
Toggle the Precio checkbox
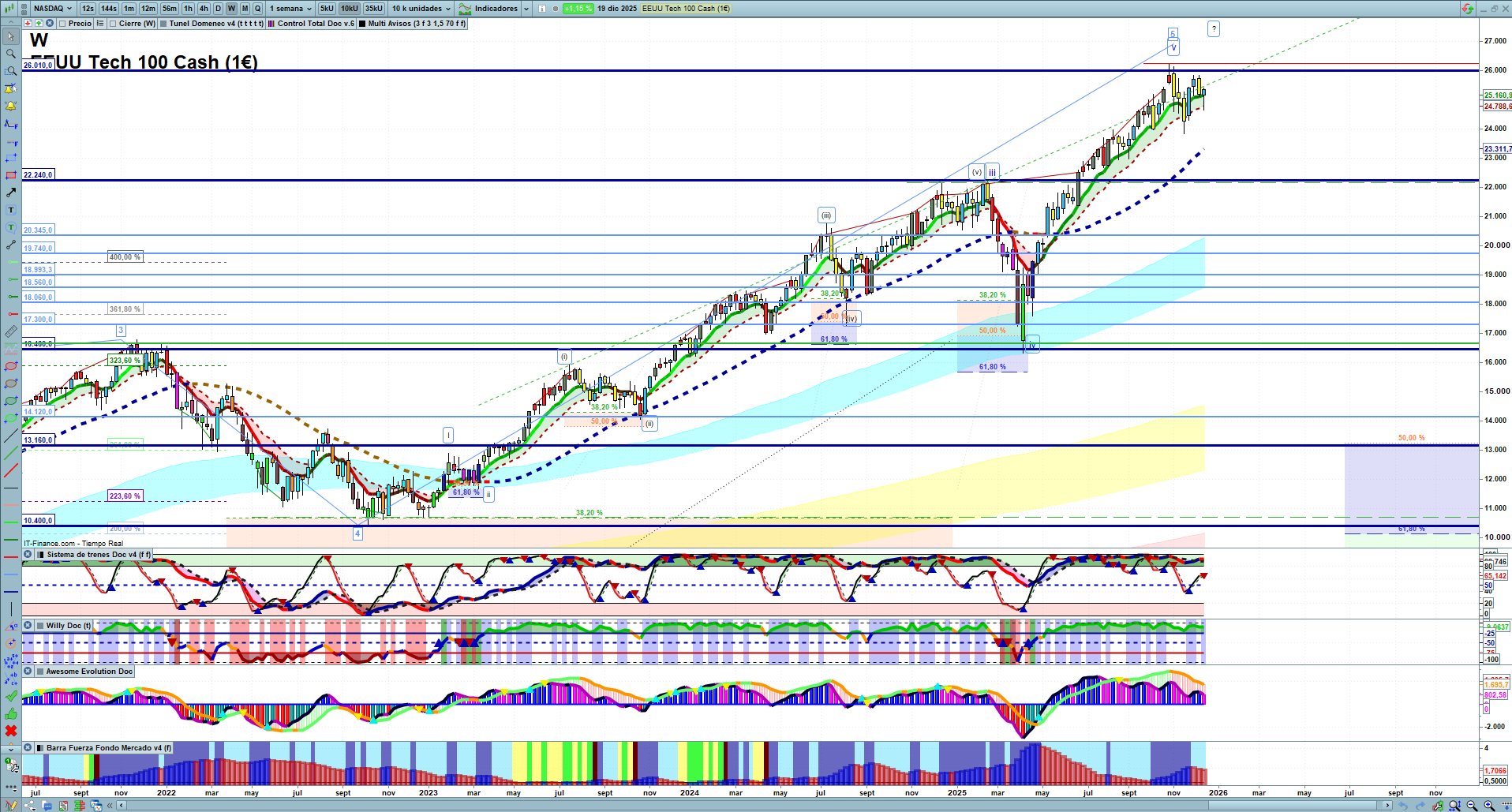point(63,24)
